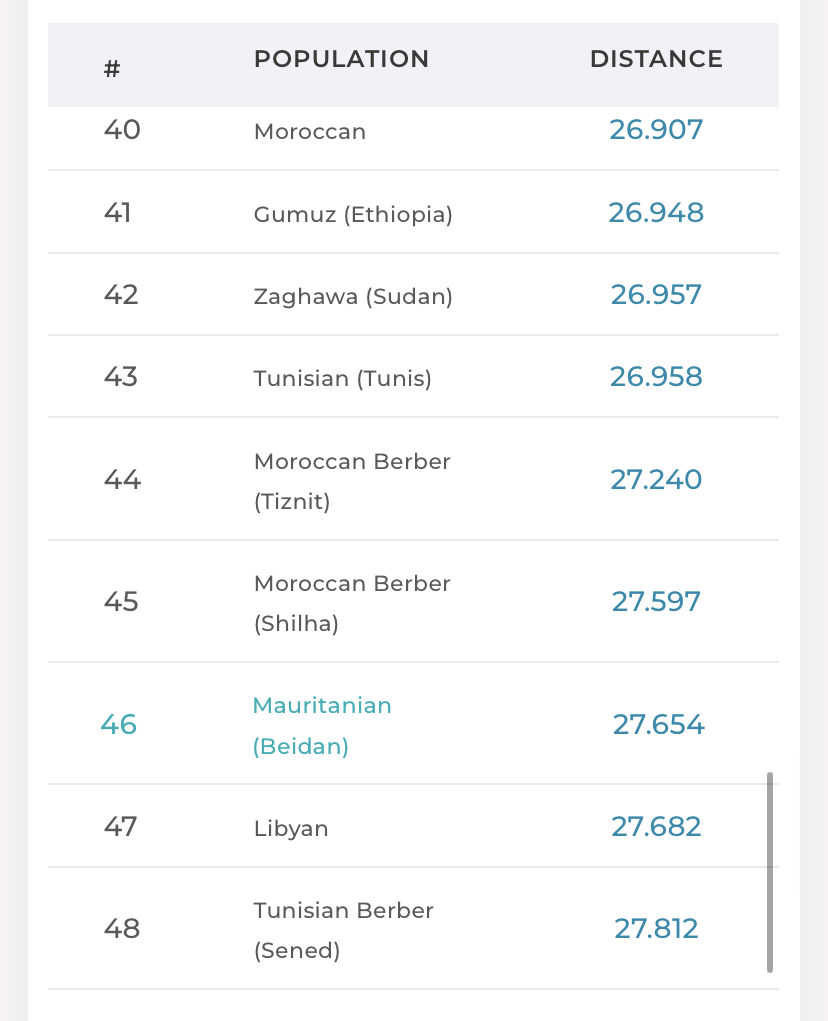Click the DISTANCE column header
The image size is (828, 1021).
(656, 59)
